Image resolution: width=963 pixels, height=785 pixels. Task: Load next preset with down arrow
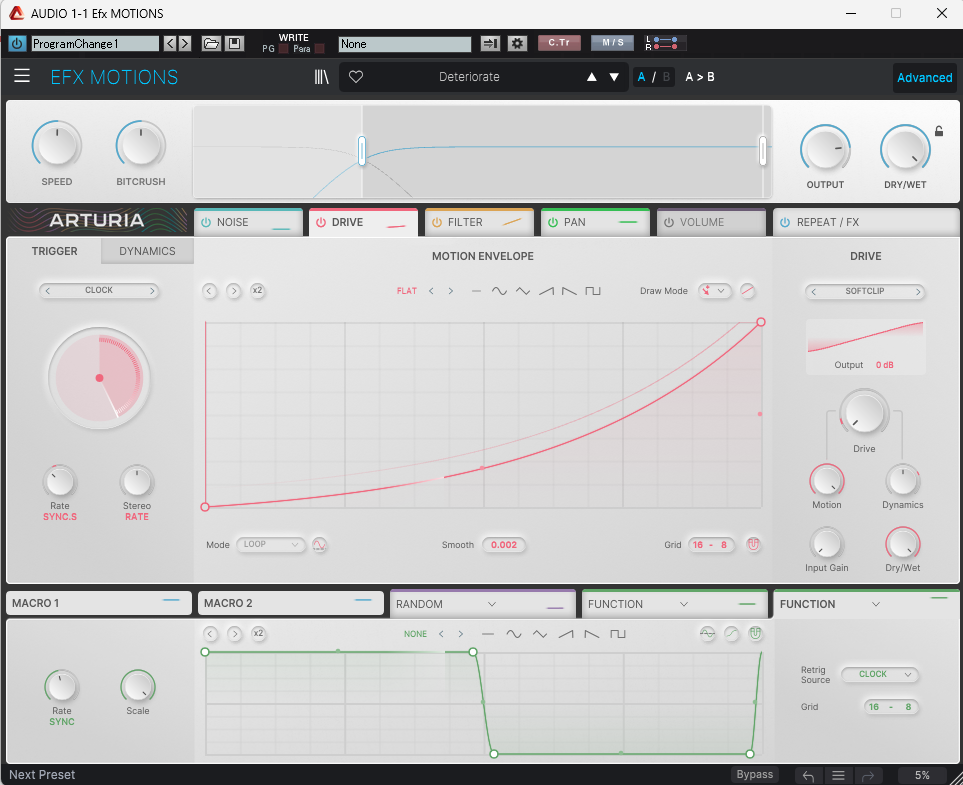(x=614, y=77)
